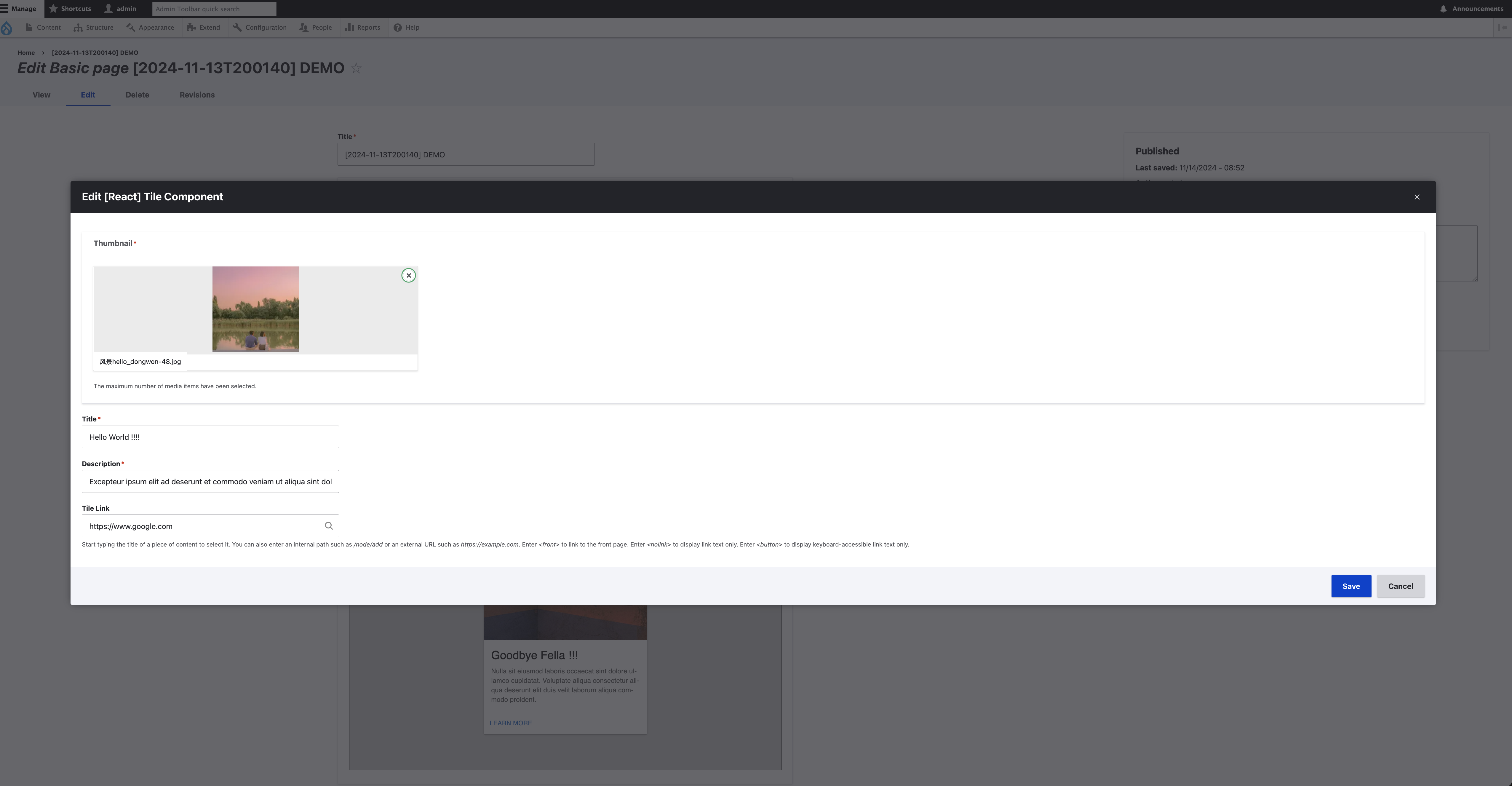Click into the Description text field
Image resolution: width=1512 pixels, height=786 pixels.
coord(210,481)
